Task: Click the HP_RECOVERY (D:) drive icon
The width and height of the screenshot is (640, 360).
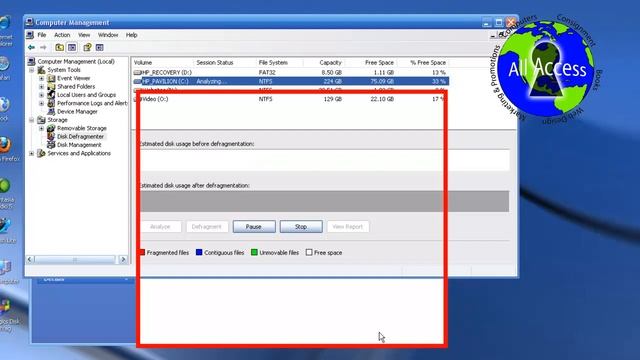Action: 137,73
